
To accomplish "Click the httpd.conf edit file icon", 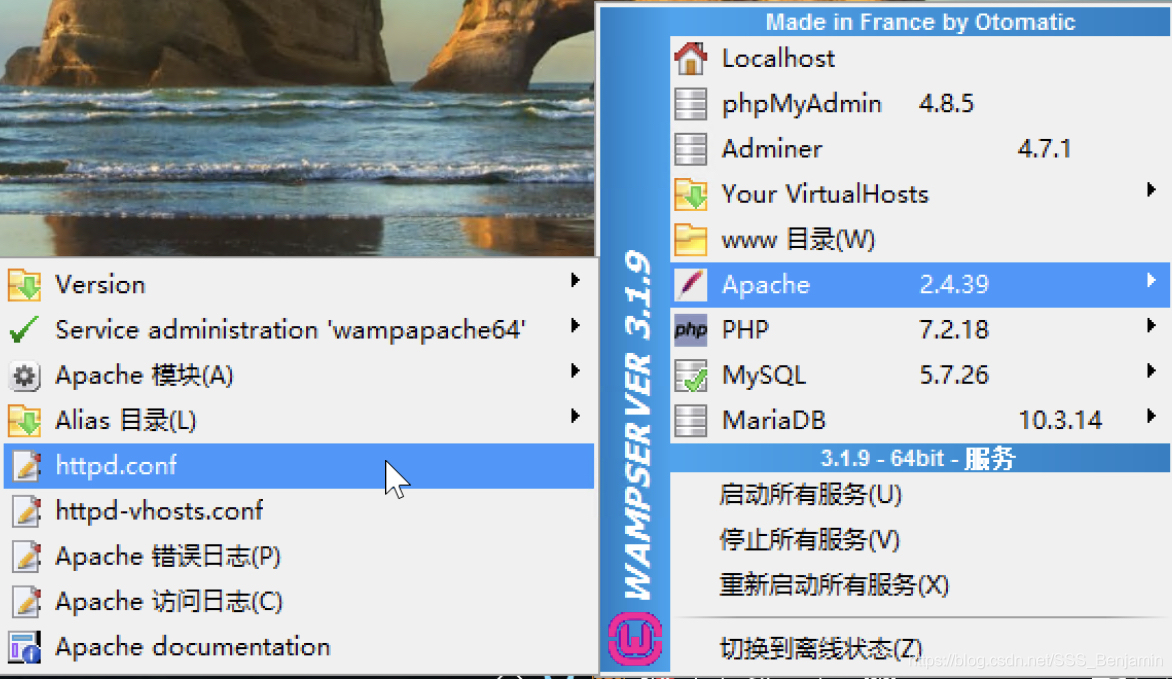I will 25,466.
